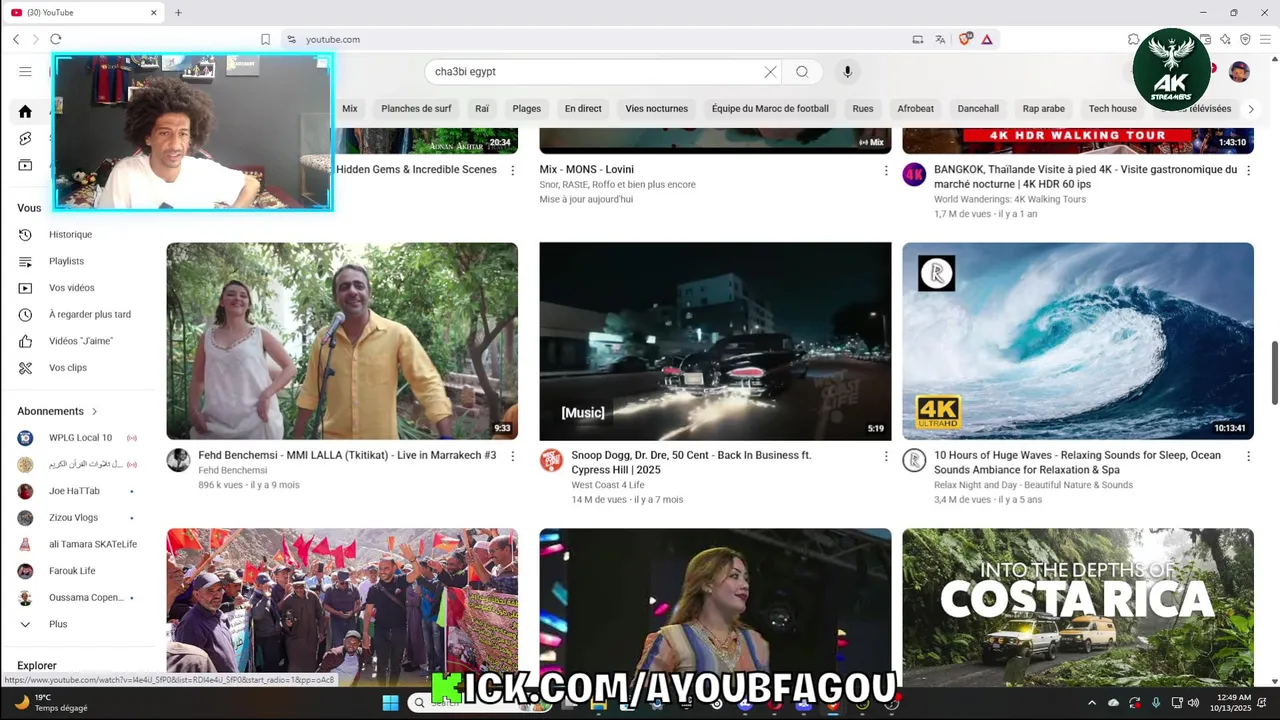Expand the Abonnements section chevron
Screen dimensions: 1280x720
95,411
